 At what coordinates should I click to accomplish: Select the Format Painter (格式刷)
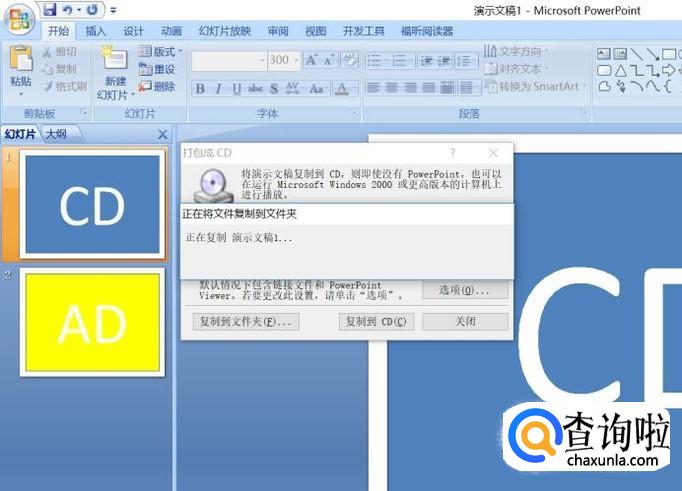point(65,86)
